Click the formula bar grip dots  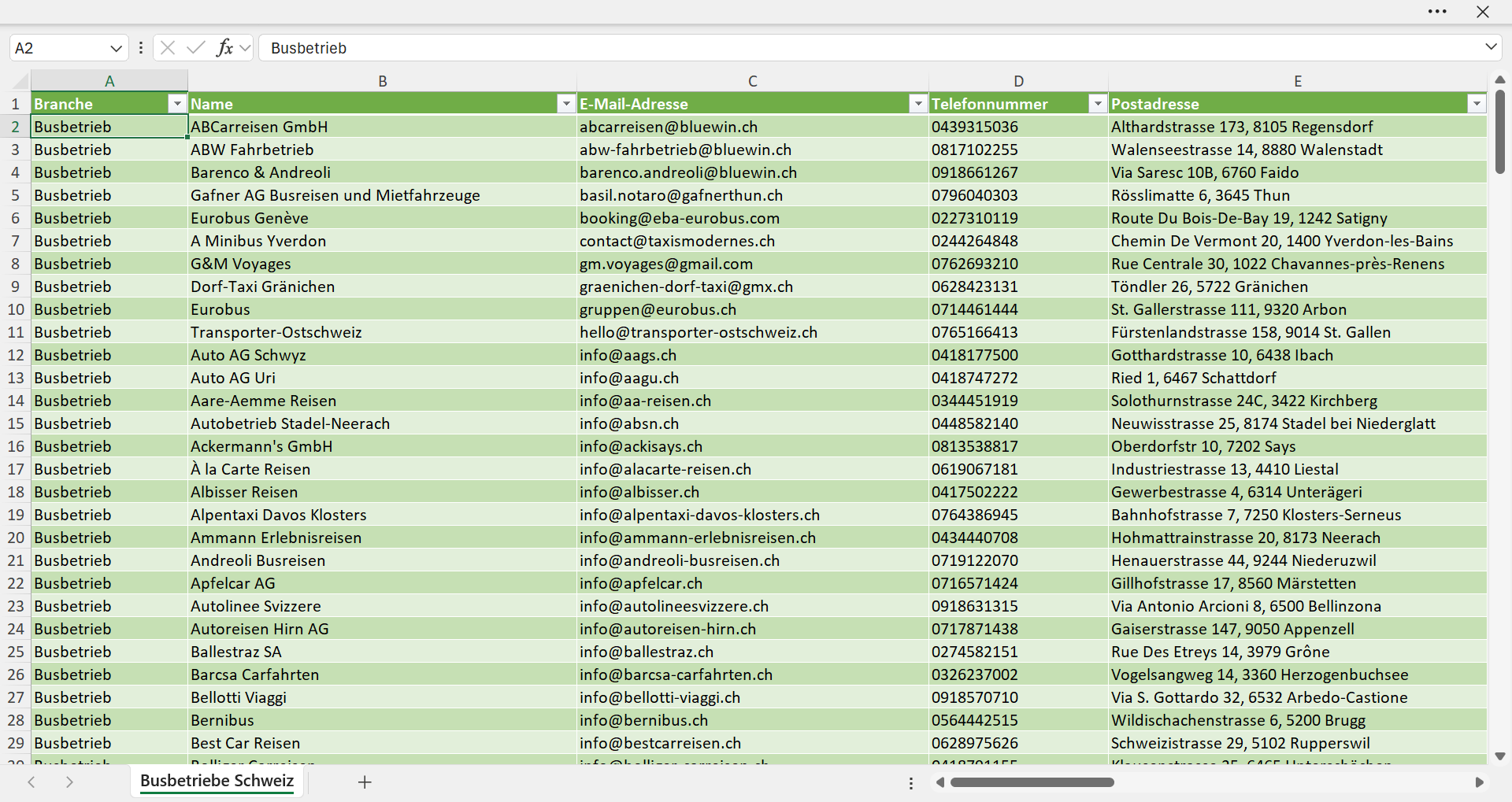[141, 48]
